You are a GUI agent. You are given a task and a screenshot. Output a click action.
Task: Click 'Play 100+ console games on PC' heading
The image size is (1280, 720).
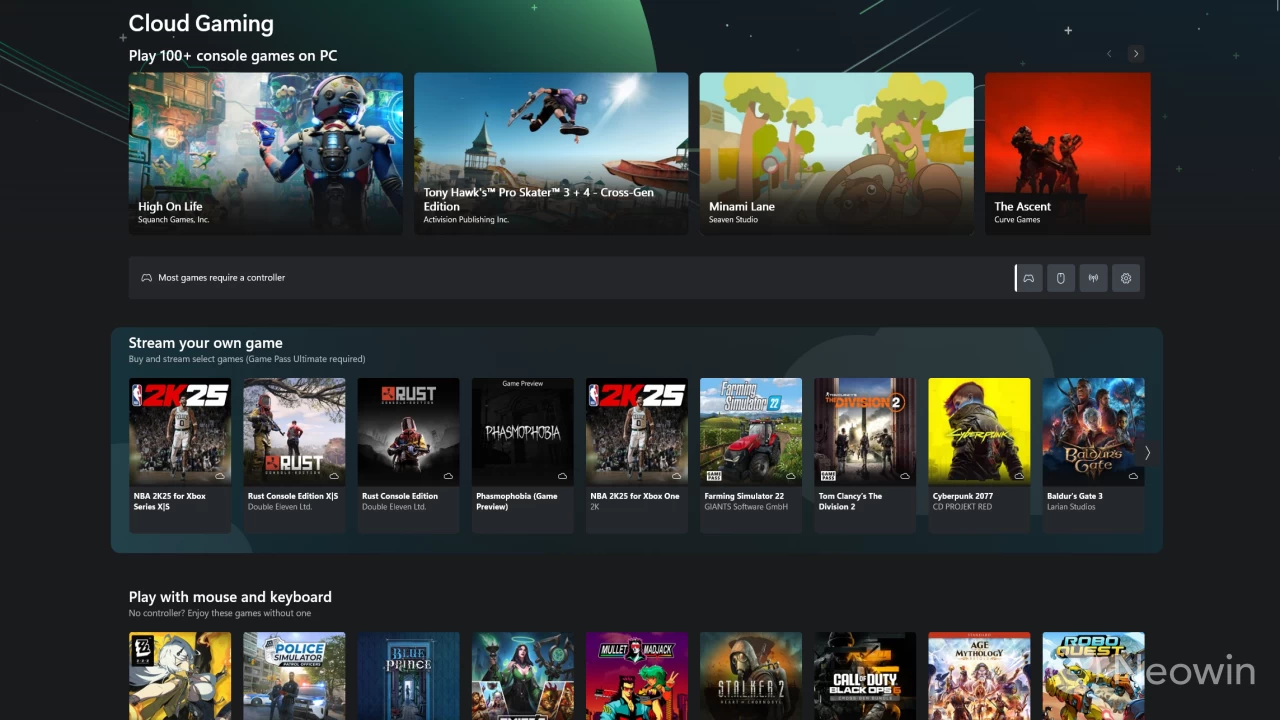[x=233, y=56]
